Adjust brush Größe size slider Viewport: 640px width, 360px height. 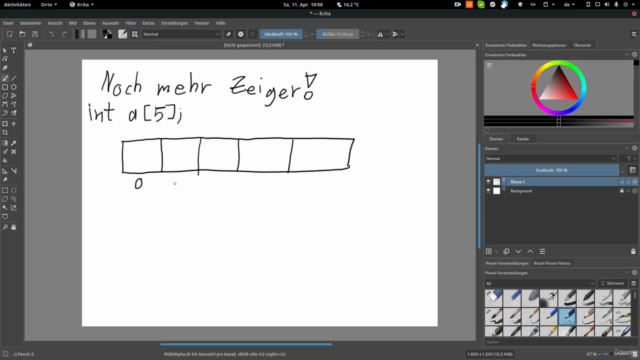pos(338,34)
